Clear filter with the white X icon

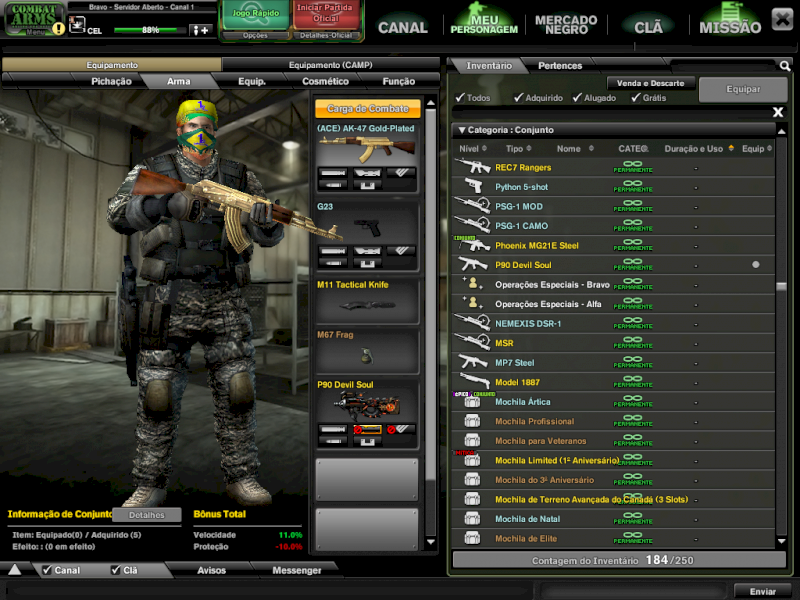[x=778, y=112]
